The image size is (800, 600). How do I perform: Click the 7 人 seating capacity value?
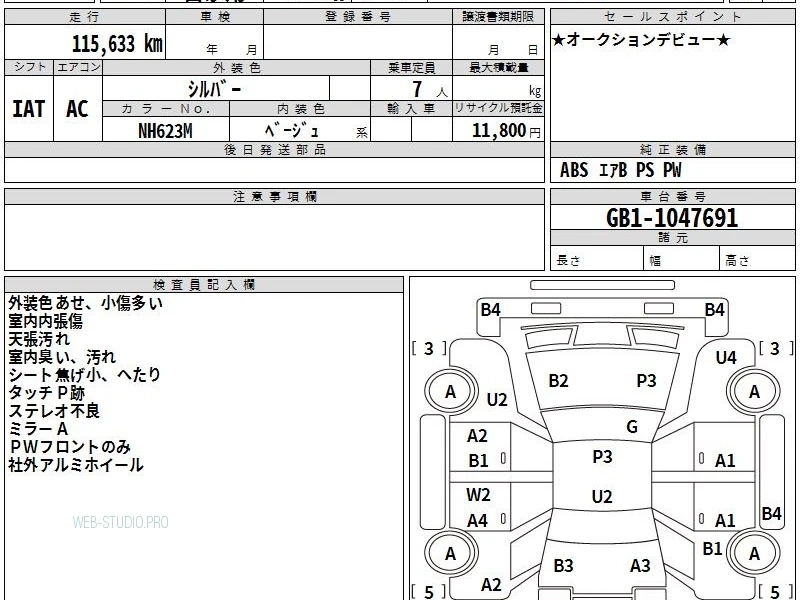tap(430, 90)
